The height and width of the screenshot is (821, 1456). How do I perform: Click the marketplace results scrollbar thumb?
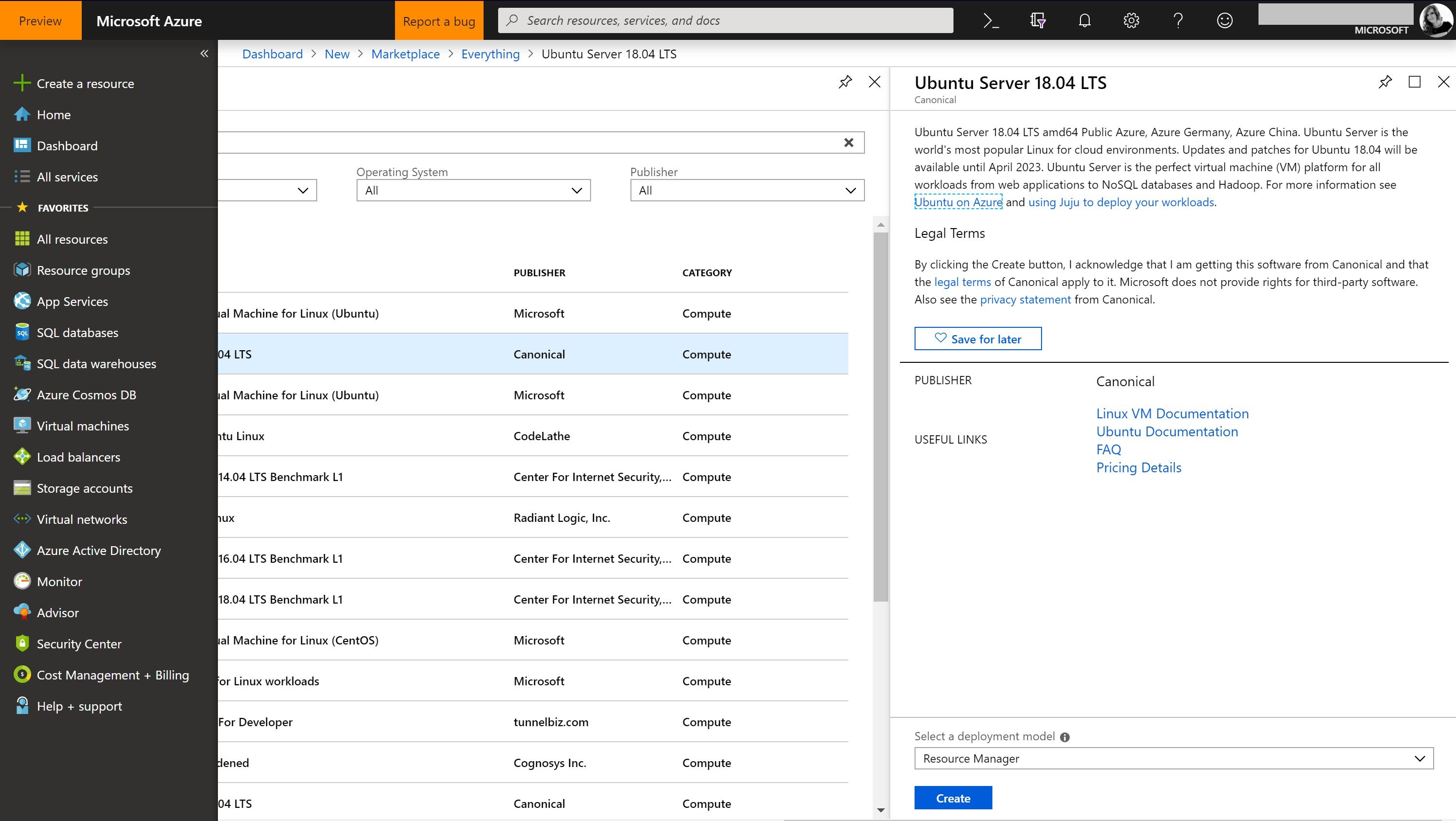coord(880,416)
